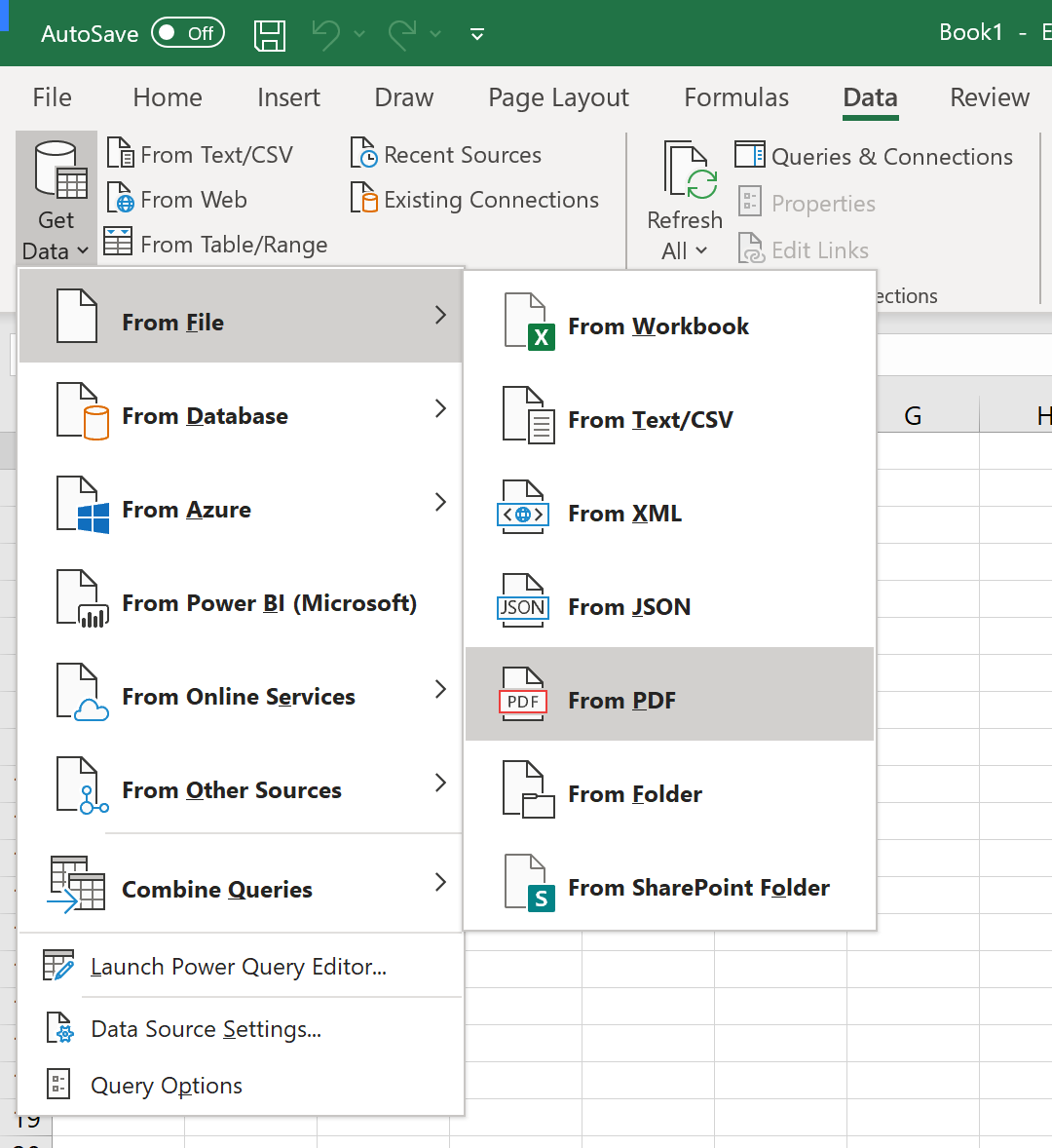Import data using From Text/CSV
Screen dimensions: 1052x1148
[x=201, y=154]
